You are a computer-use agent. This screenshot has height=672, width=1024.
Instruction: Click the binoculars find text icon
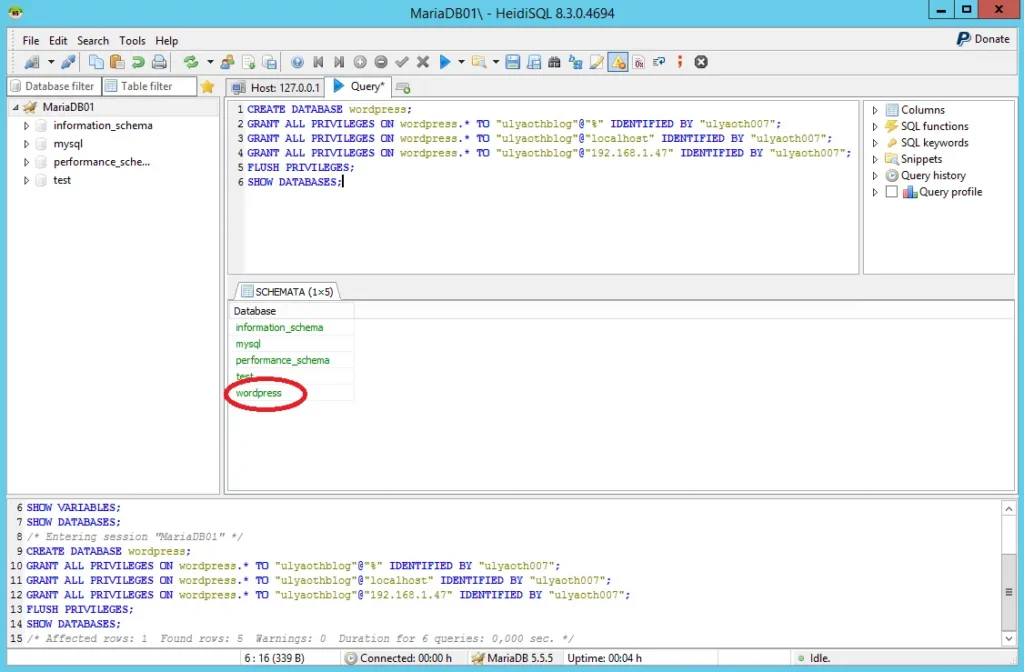click(x=555, y=62)
